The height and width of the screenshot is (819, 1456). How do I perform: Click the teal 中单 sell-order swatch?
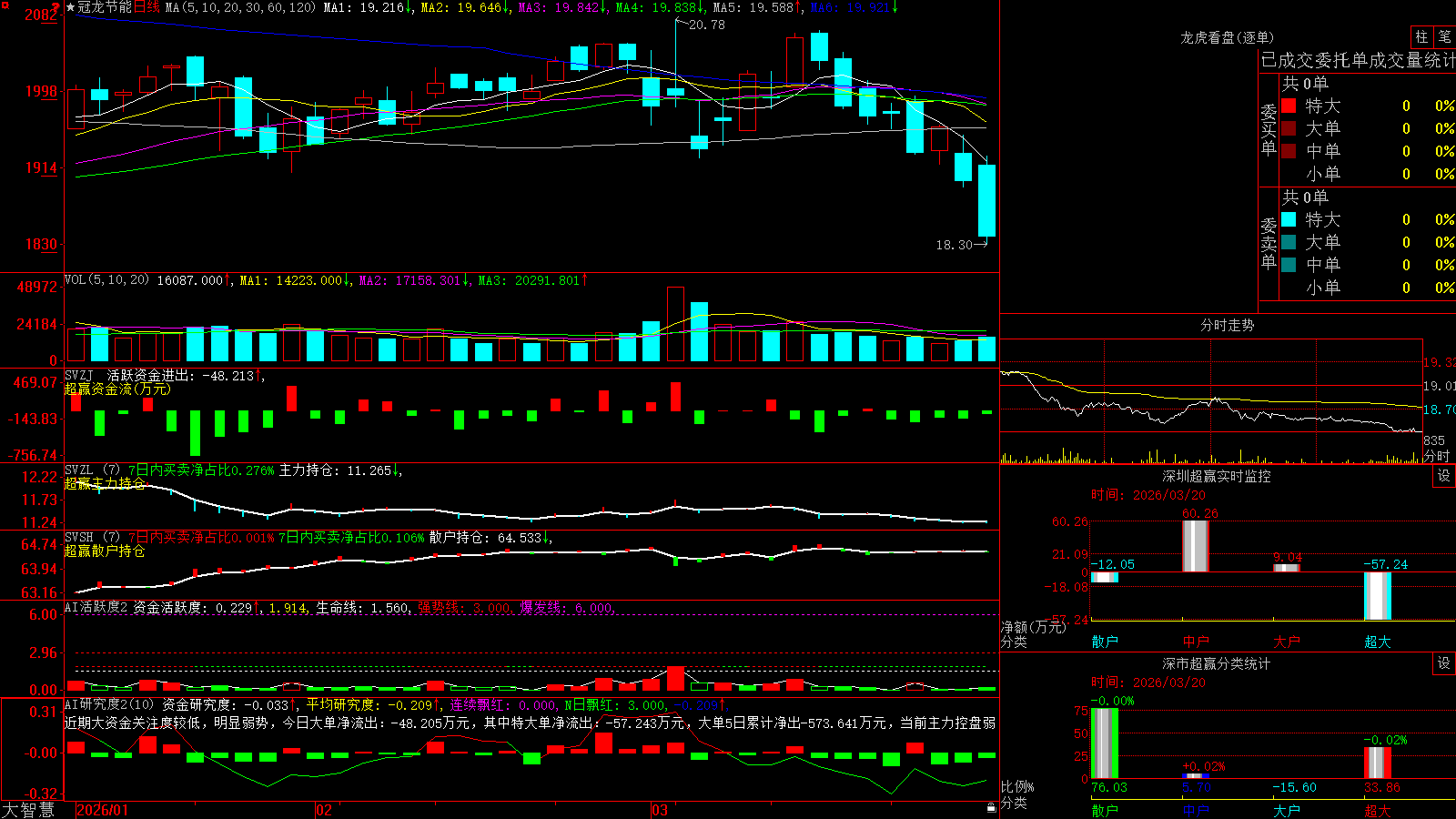coord(1289,265)
